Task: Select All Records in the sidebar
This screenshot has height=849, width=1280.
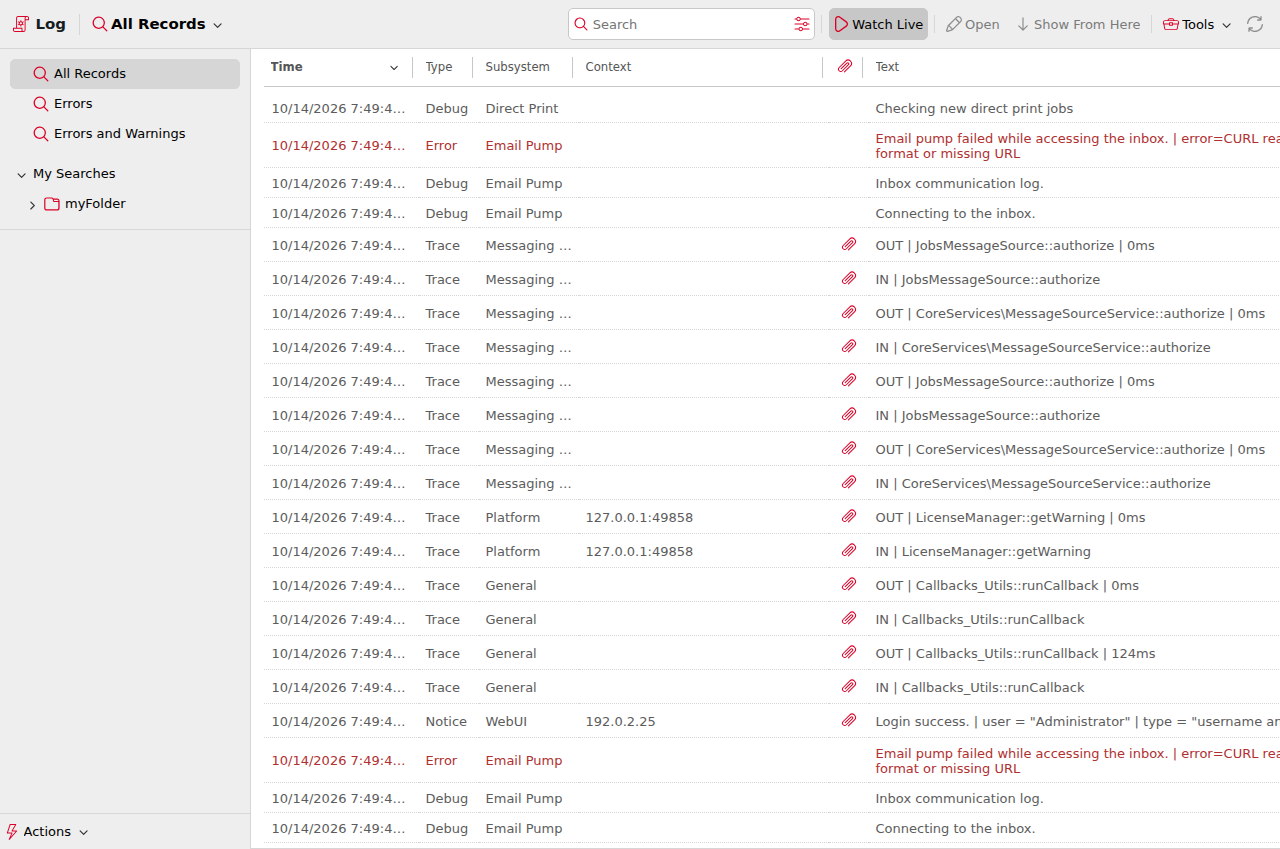Action: click(x=125, y=74)
